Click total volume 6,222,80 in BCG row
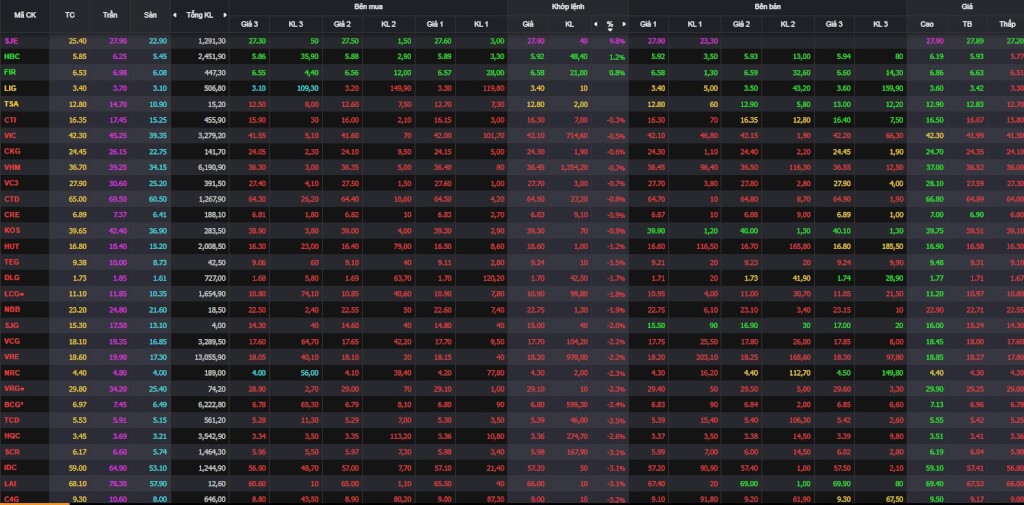Image resolution: width=1024 pixels, height=505 pixels. pos(212,404)
